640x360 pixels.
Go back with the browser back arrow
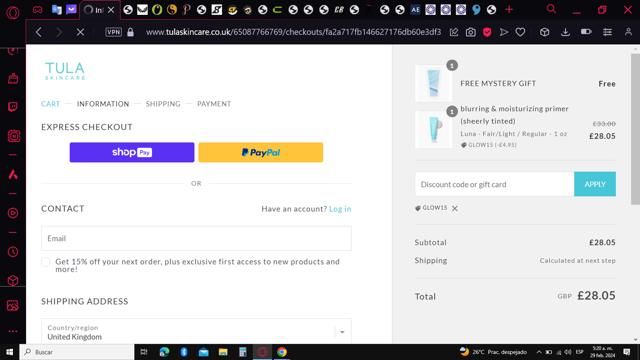pyautogui.click(x=39, y=32)
